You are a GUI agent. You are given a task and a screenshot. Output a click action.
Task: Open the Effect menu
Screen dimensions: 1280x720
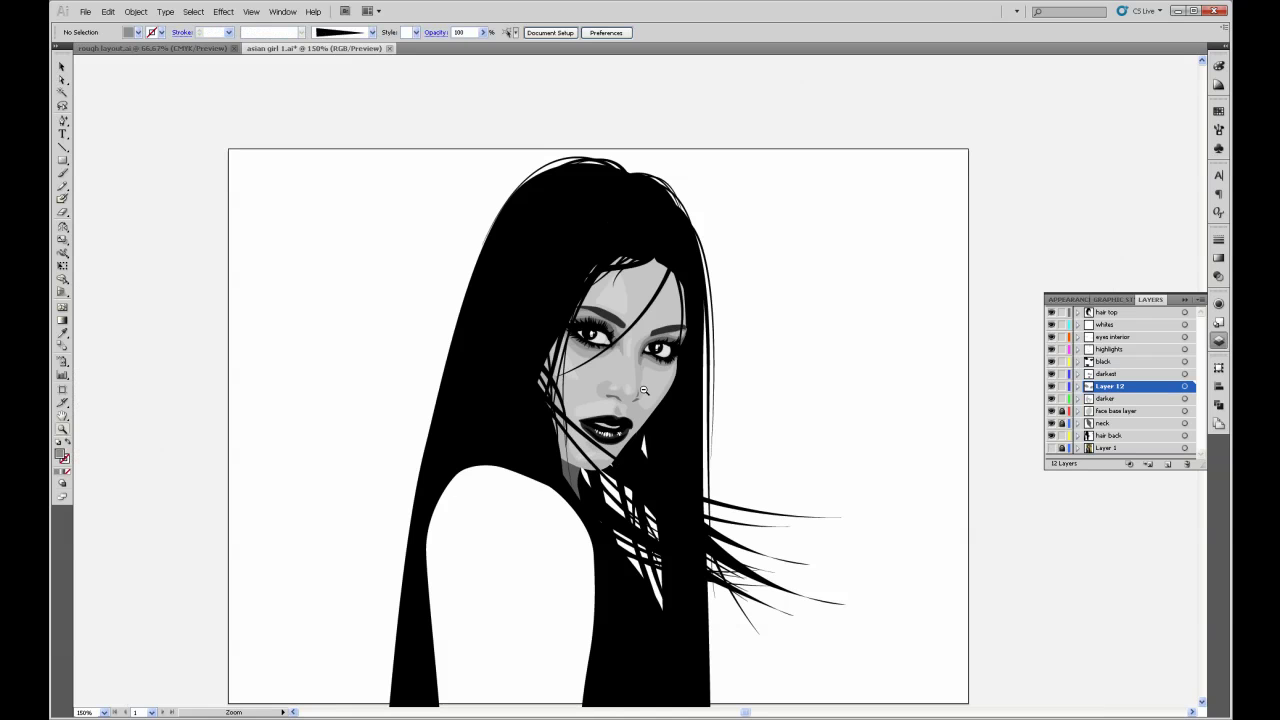tap(223, 11)
